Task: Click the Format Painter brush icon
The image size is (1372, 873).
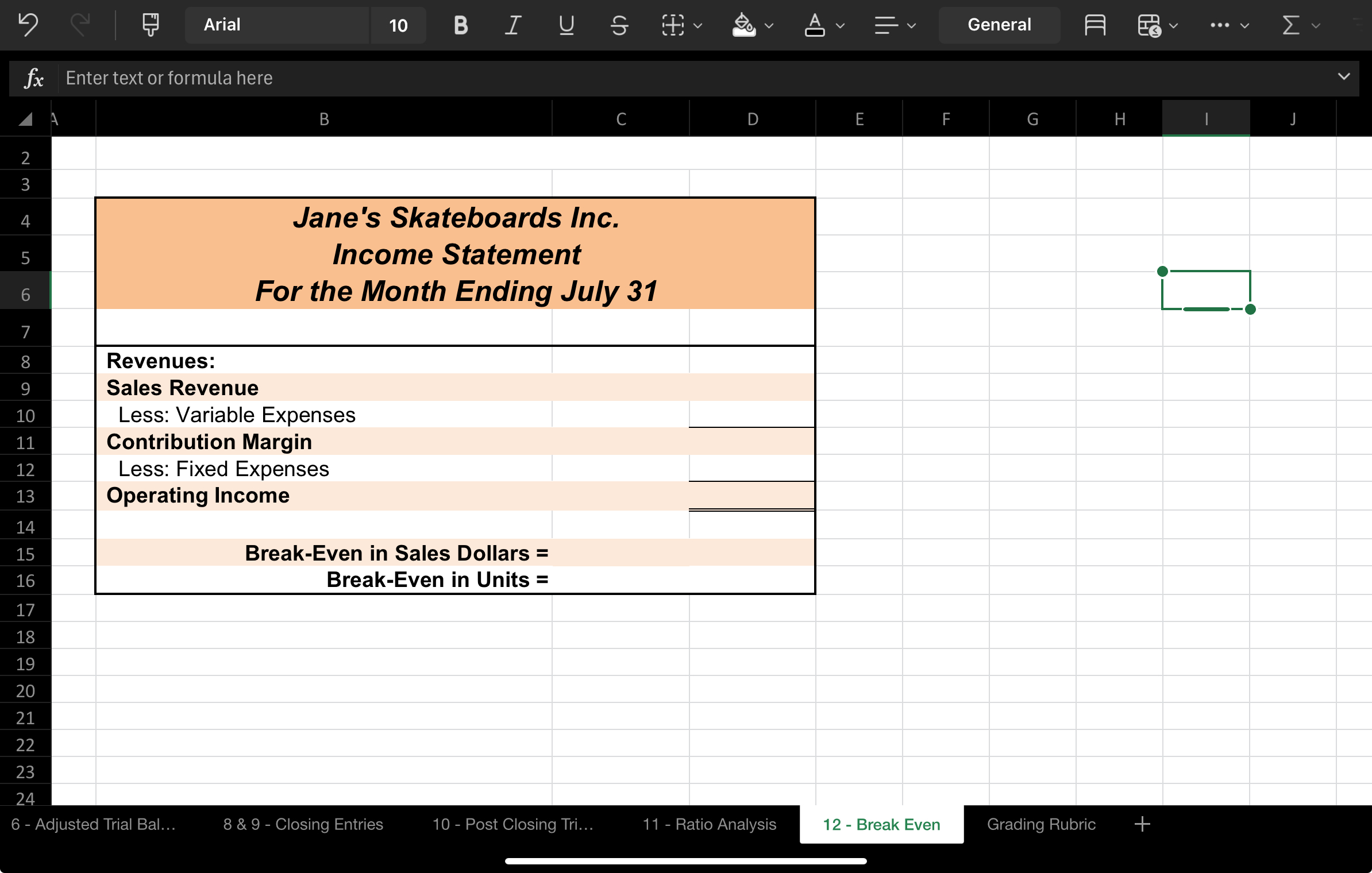Action: coord(151,25)
